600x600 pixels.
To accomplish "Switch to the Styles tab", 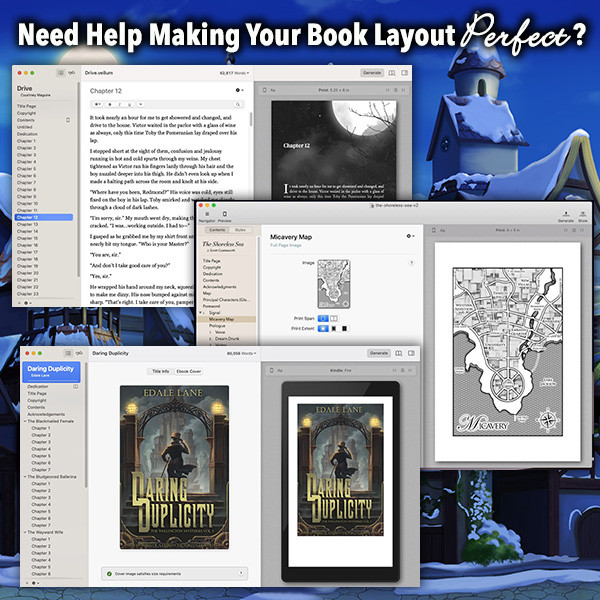I will 241,229.
